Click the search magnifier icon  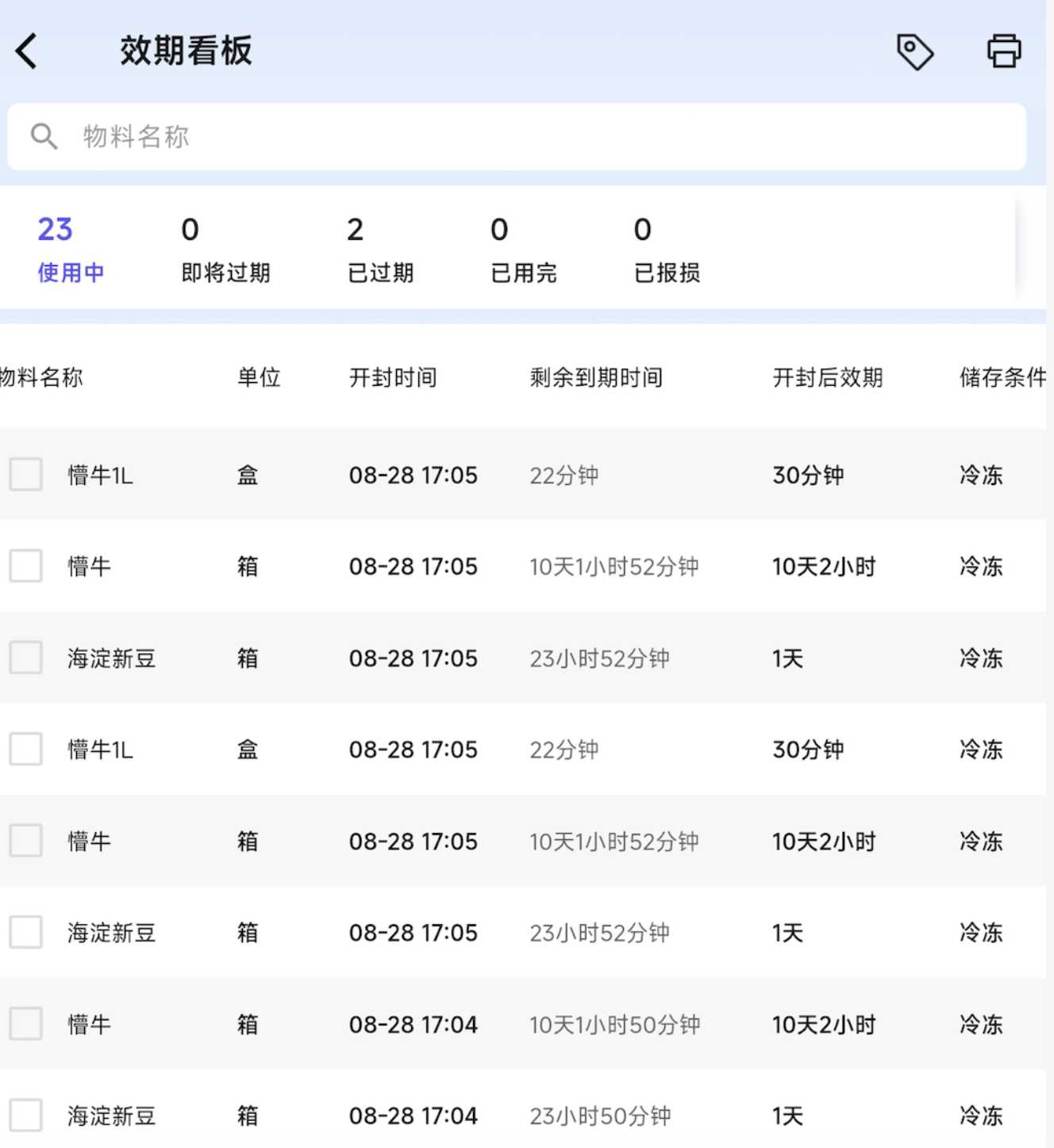click(44, 137)
